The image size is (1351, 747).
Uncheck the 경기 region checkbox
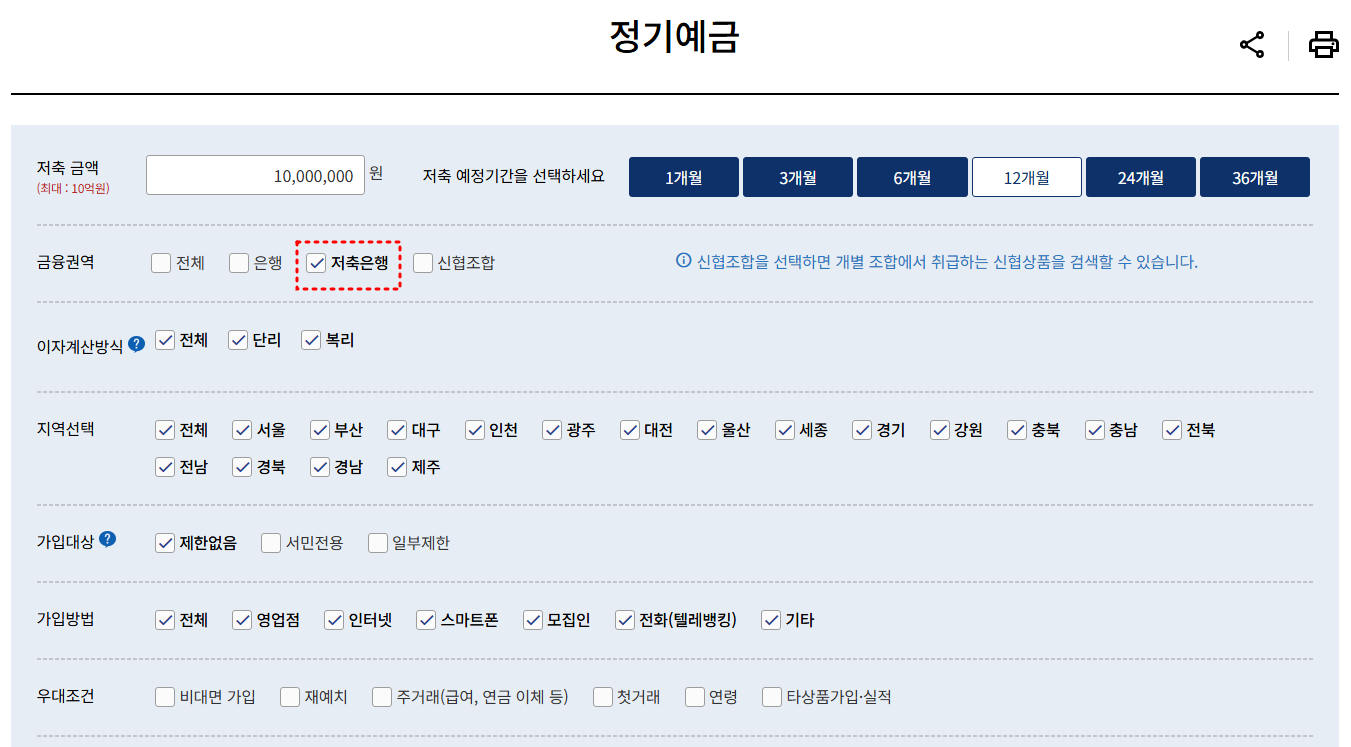click(x=862, y=430)
